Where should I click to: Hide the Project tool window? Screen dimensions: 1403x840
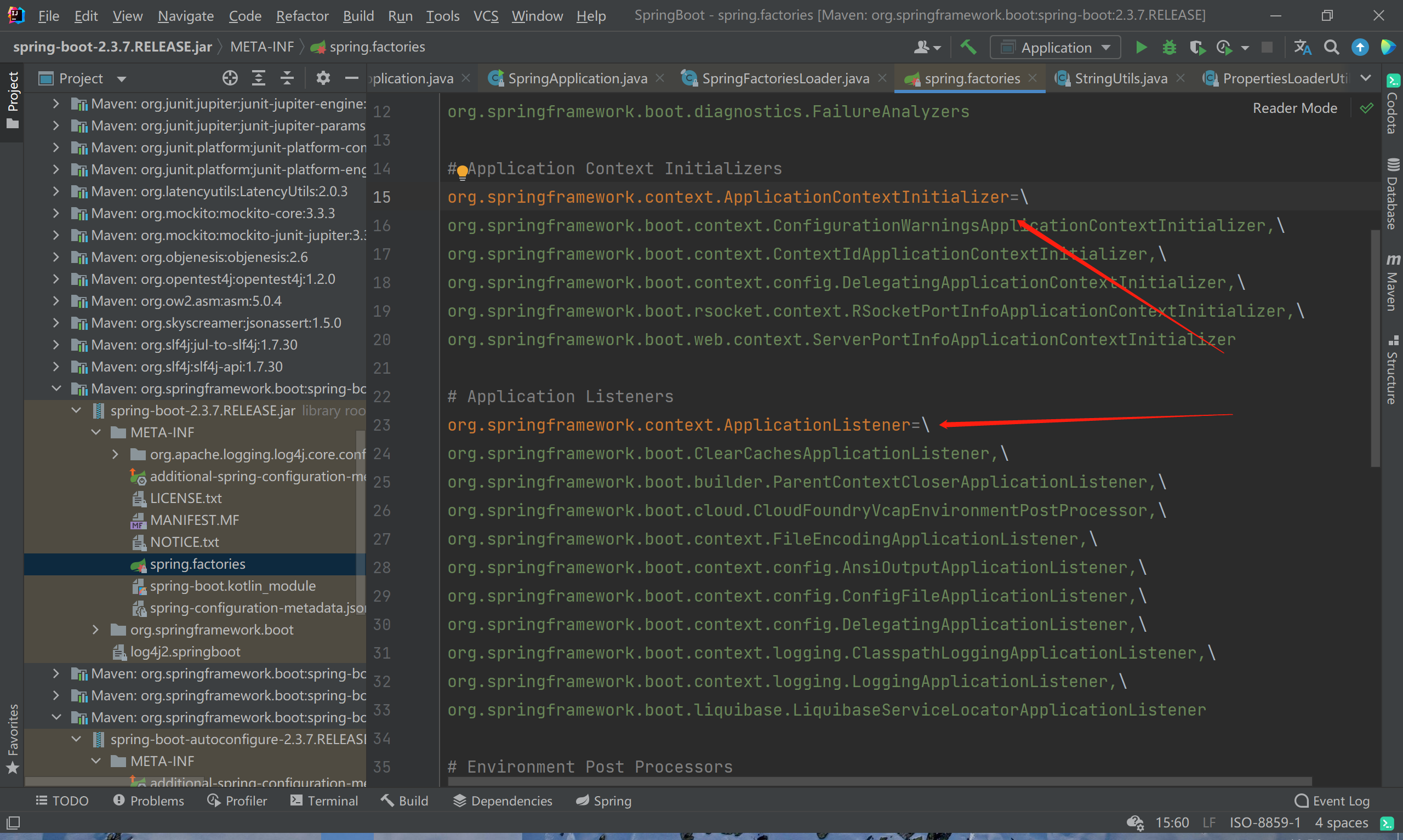tap(351, 78)
